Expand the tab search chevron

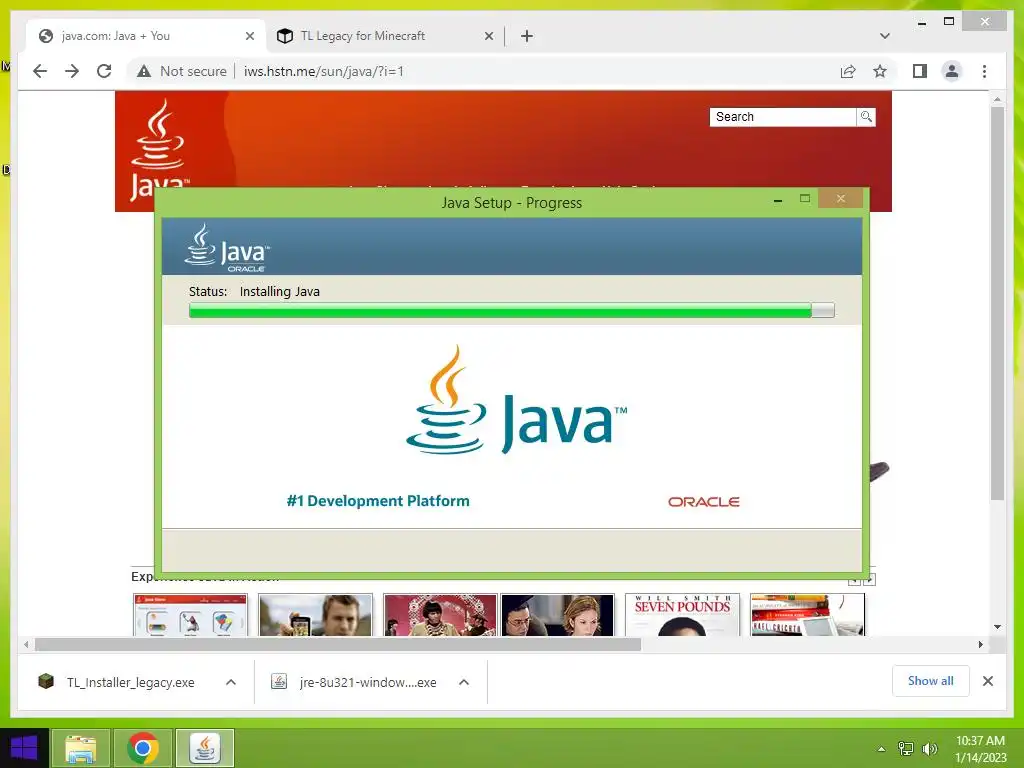pyautogui.click(x=885, y=36)
